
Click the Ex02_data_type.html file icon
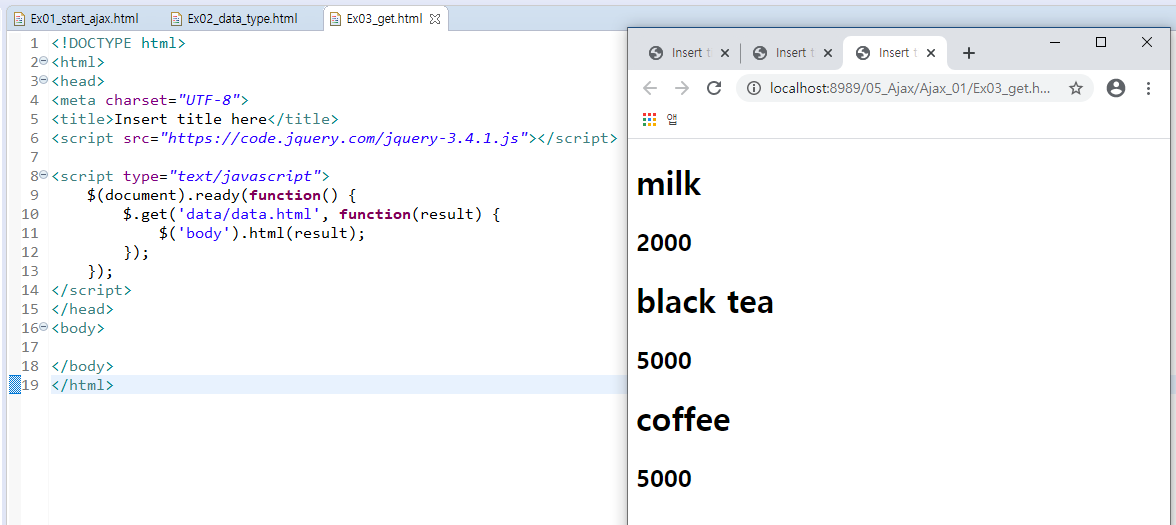(176, 19)
